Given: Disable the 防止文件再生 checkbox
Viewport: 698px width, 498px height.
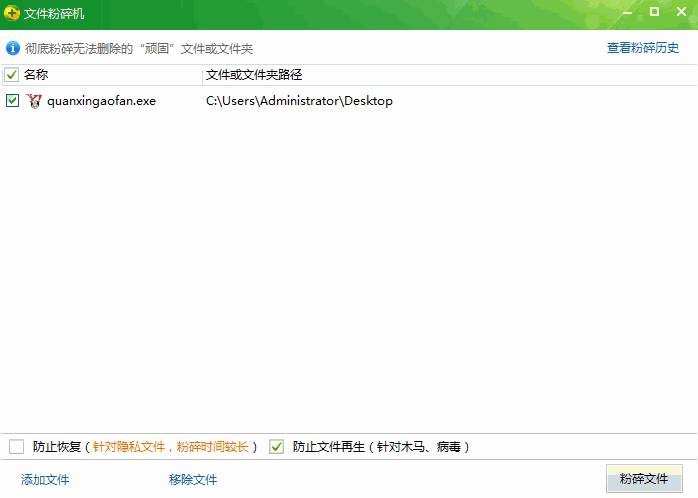Looking at the screenshot, I should (276, 446).
